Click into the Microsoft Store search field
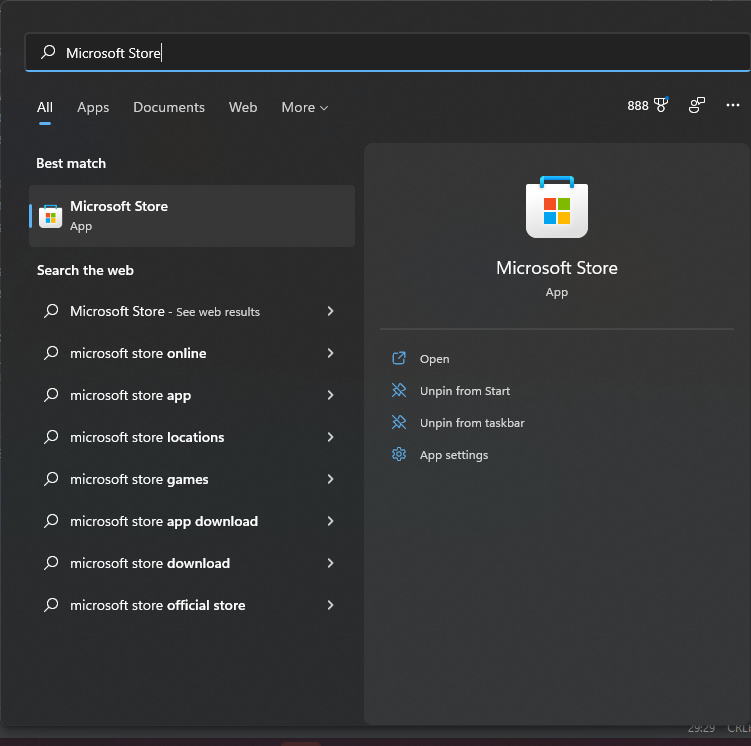 [387, 53]
